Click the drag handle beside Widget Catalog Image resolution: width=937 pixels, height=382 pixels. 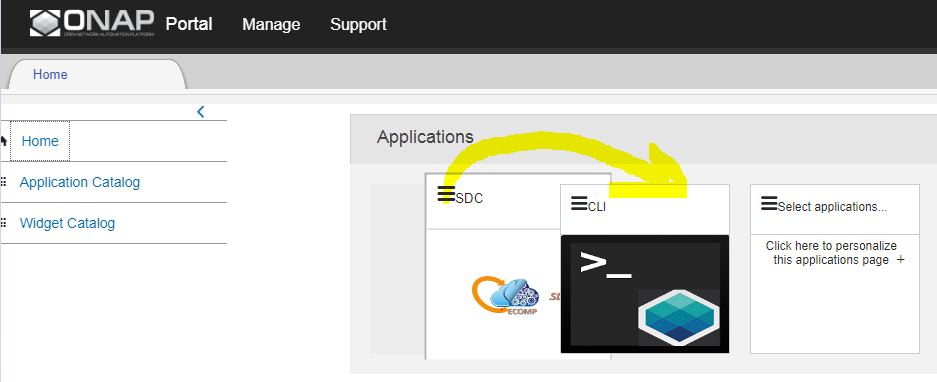tap(4, 223)
